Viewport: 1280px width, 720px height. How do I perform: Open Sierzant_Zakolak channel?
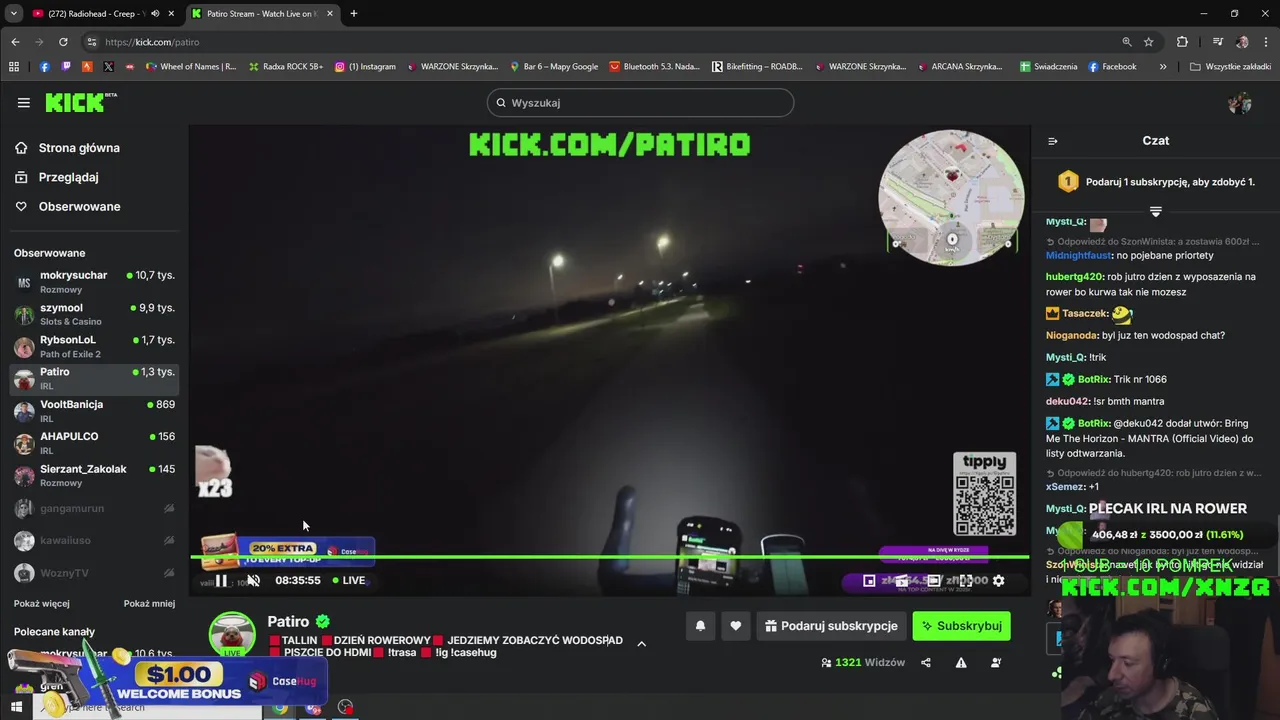pos(94,475)
